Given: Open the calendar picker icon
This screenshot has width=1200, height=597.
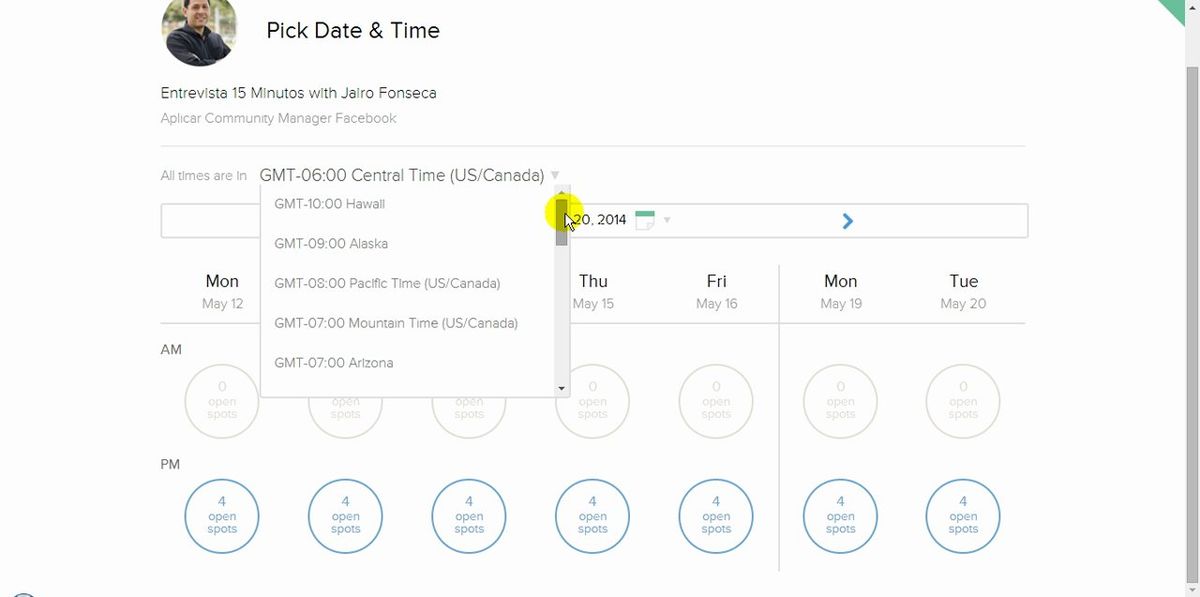Looking at the screenshot, I should 646,219.
